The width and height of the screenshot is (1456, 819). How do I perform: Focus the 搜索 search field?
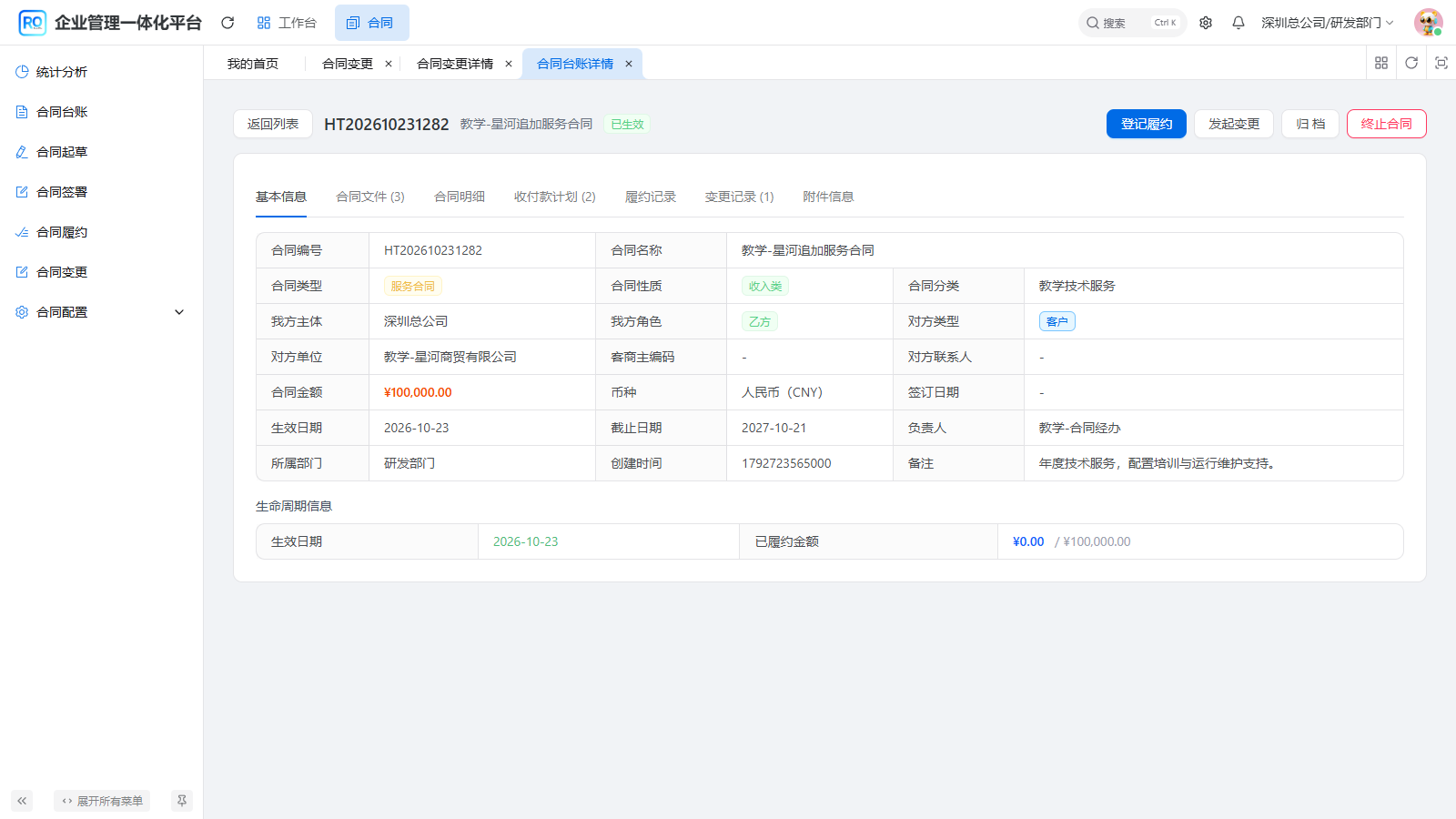pos(1133,23)
